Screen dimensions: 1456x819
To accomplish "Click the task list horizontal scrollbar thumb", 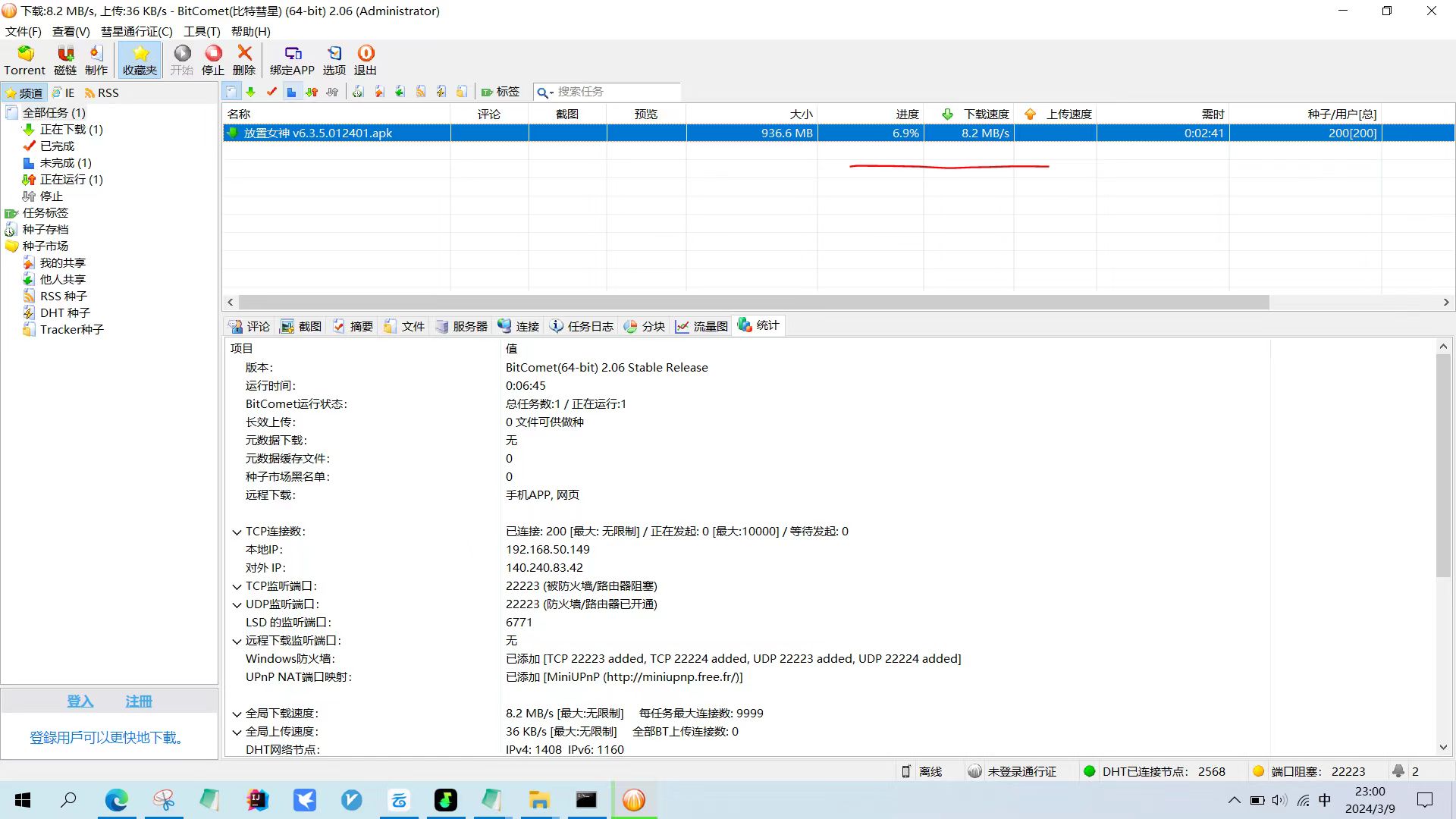I will coord(753,302).
